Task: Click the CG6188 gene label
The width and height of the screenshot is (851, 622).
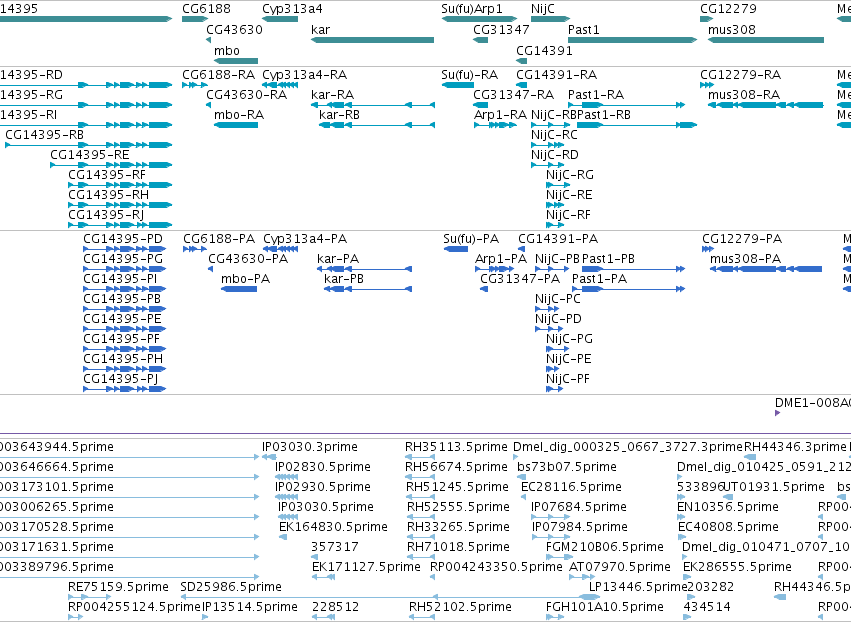Action: [206, 9]
